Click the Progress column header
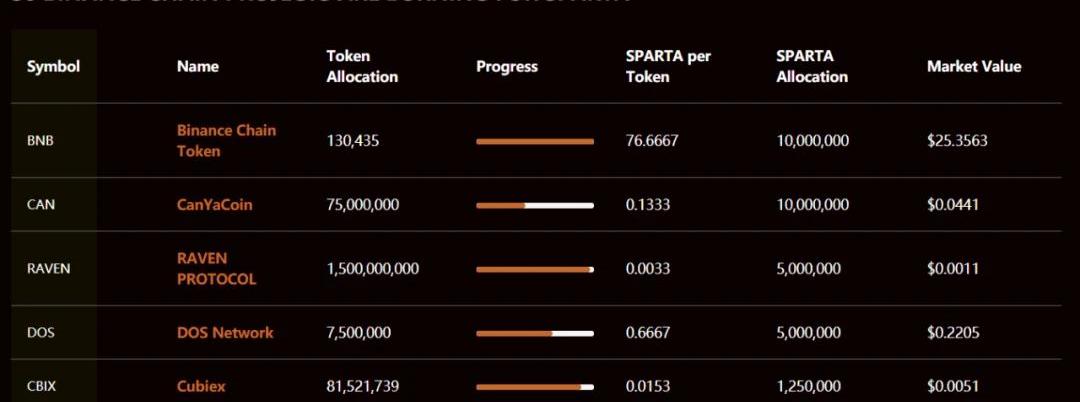Image resolution: width=1080 pixels, height=402 pixels. coord(507,67)
